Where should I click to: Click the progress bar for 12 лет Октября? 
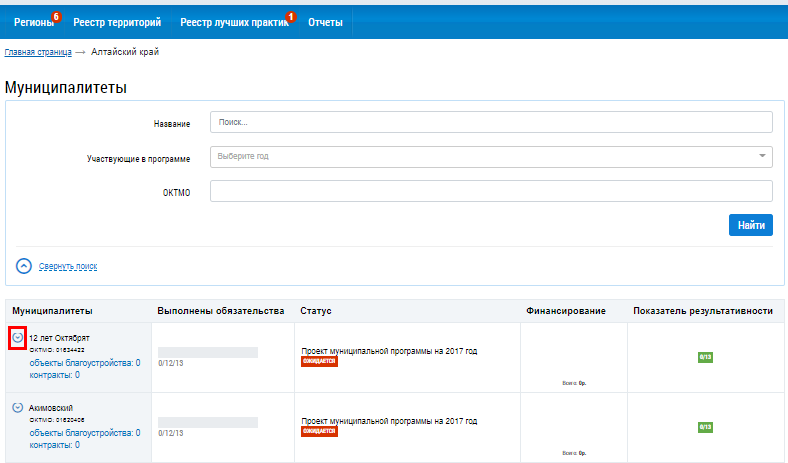point(208,352)
